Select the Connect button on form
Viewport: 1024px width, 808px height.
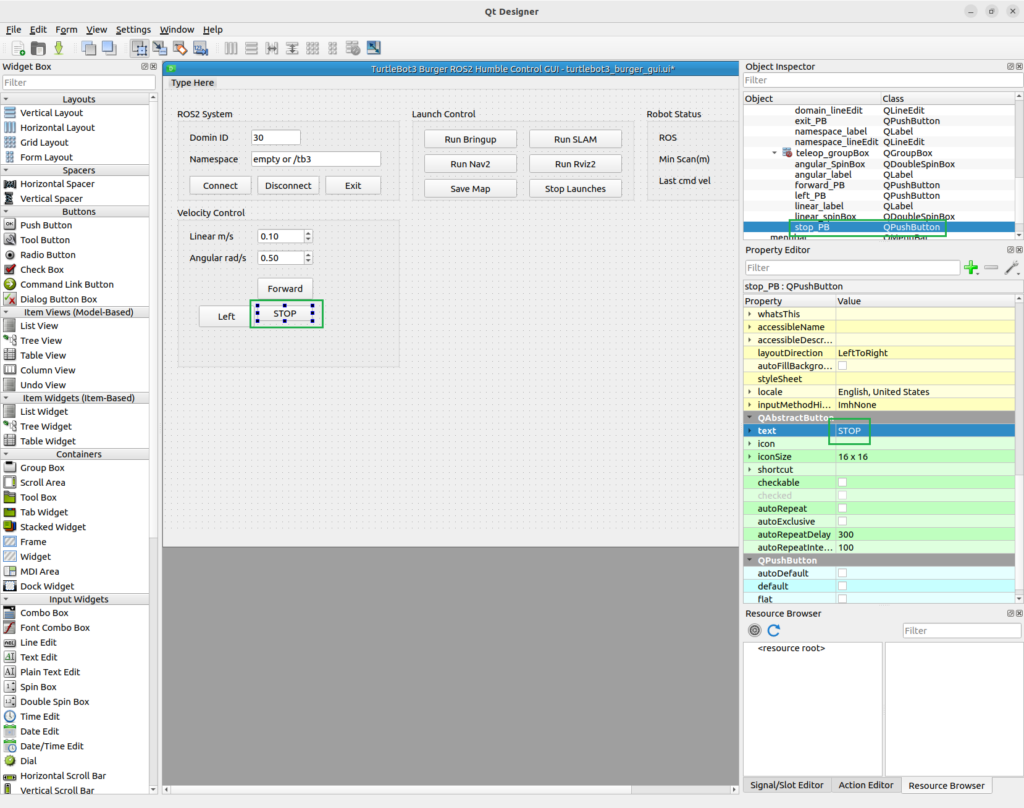pos(220,186)
